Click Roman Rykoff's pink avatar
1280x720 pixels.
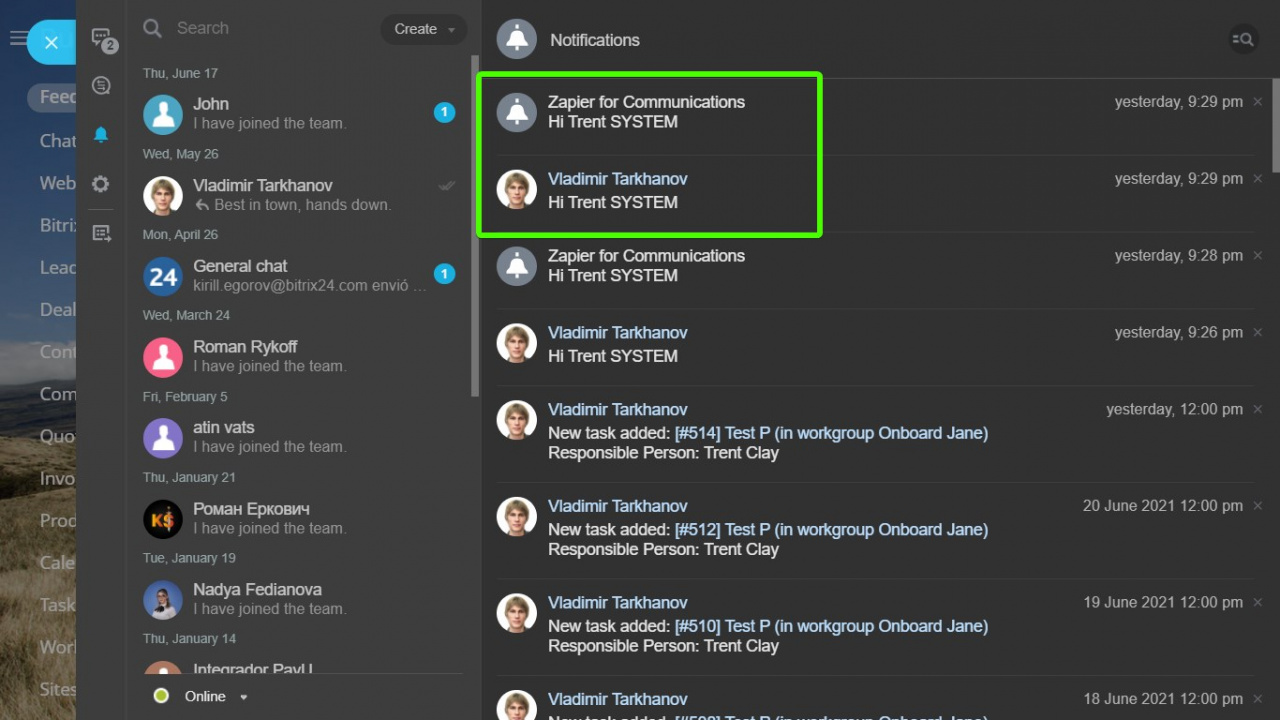(x=163, y=357)
